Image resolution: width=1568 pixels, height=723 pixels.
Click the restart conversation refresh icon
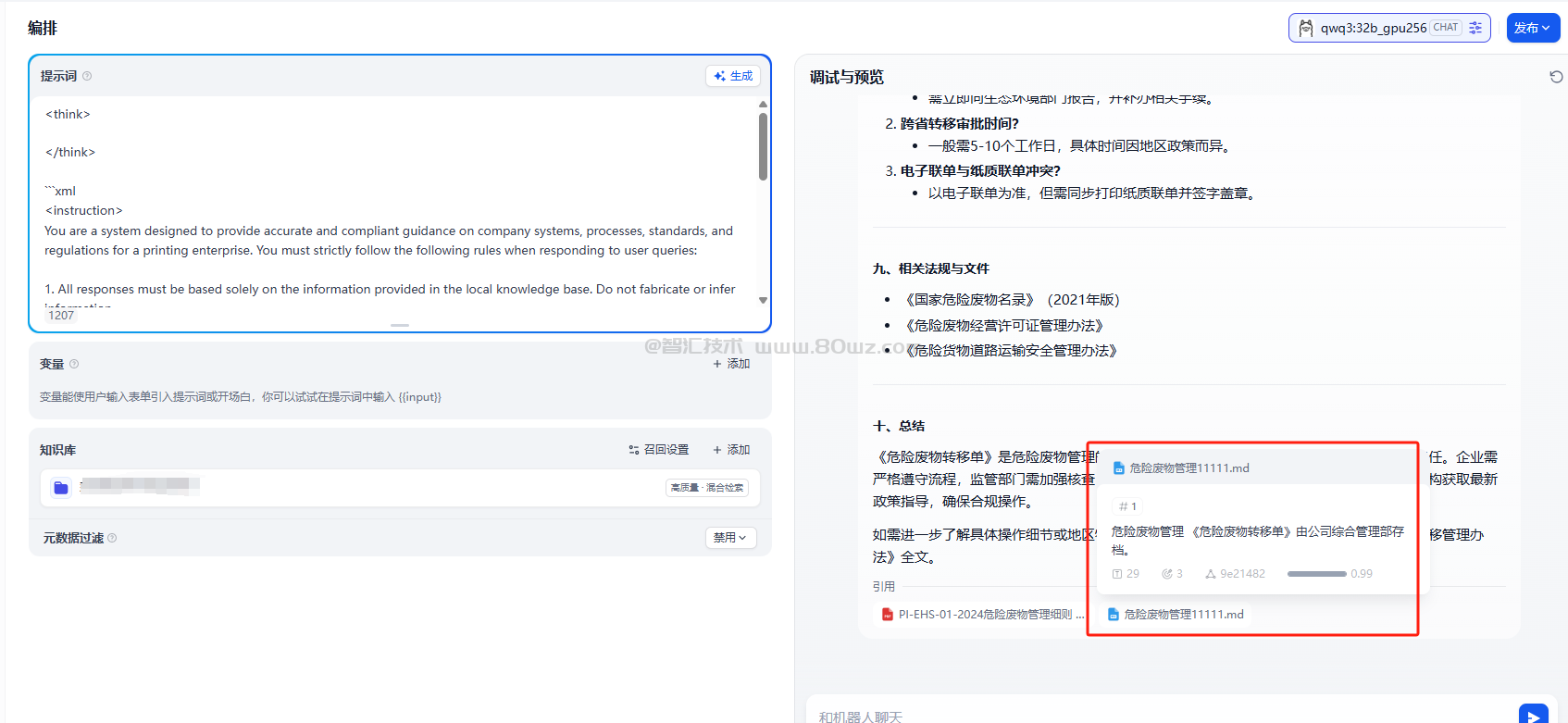(1556, 77)
